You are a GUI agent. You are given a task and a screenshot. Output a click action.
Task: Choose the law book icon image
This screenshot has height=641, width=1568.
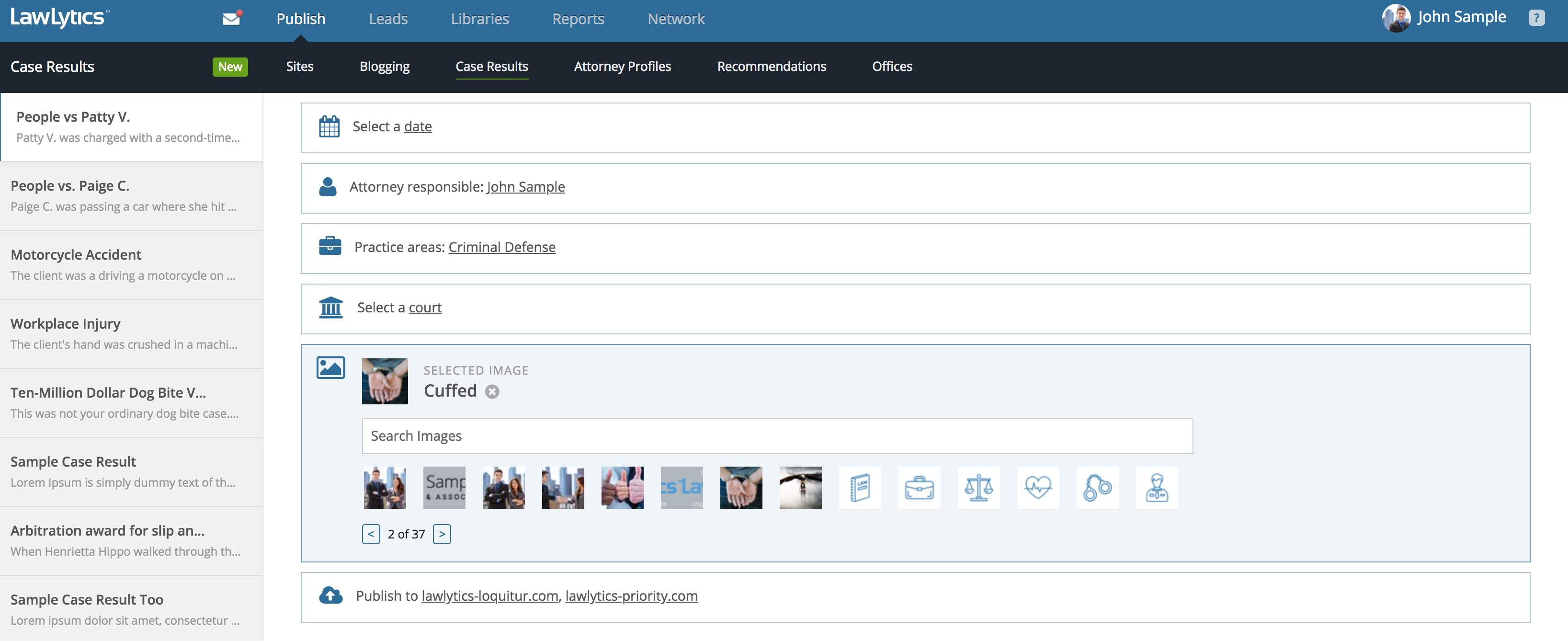coord(860,488)
